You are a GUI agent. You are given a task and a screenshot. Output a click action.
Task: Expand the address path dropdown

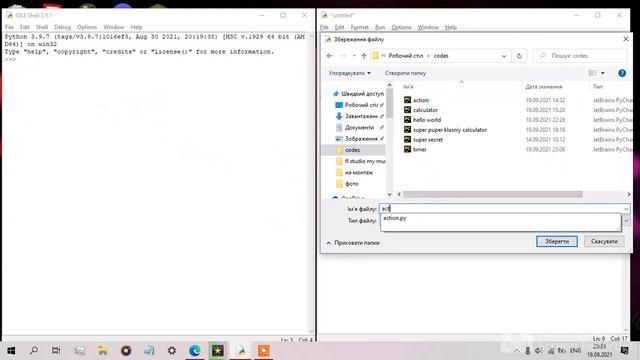pyautogui.click(x=504, y=56)
